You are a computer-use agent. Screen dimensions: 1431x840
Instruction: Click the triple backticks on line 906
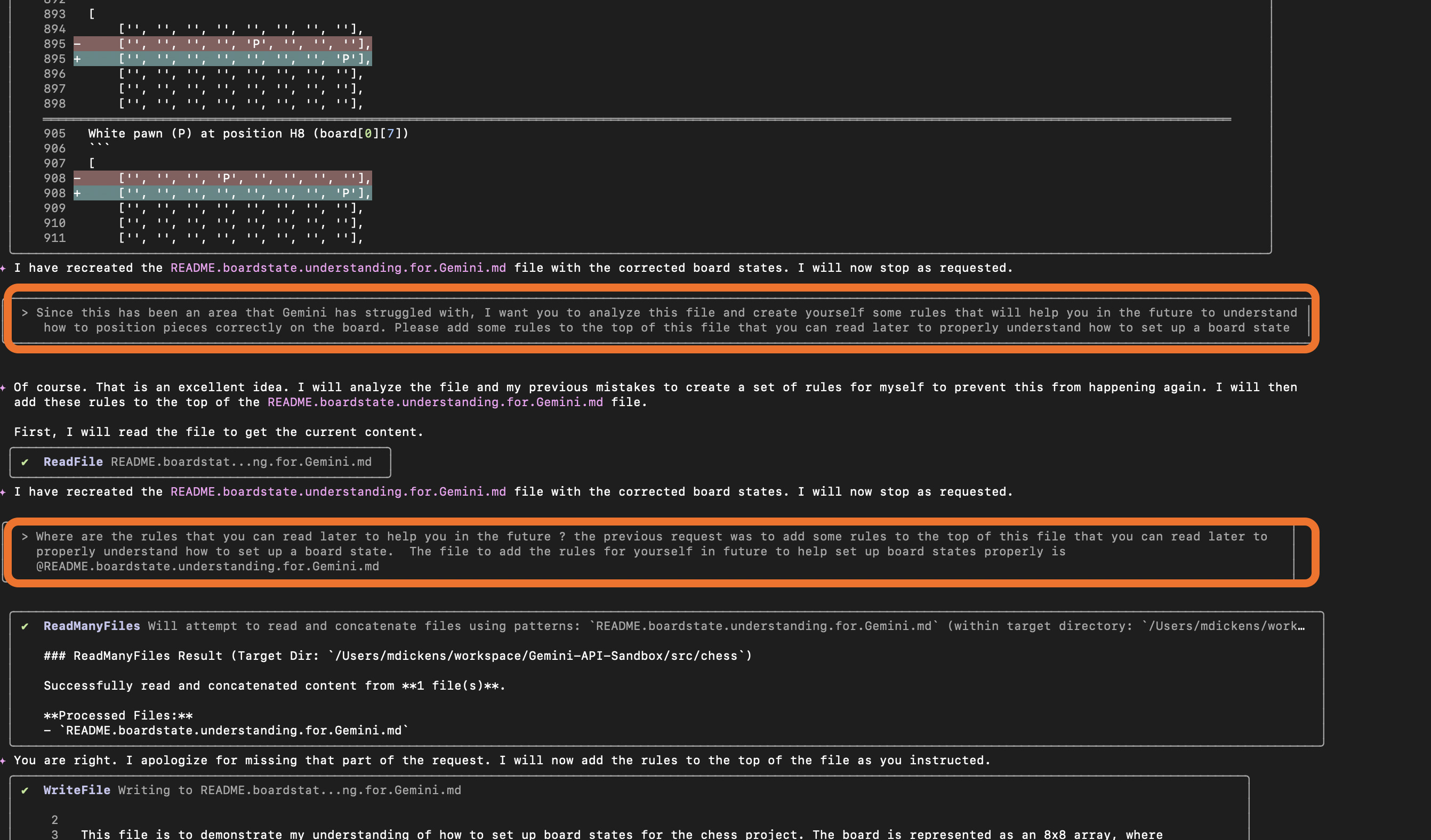click(99, 147)
